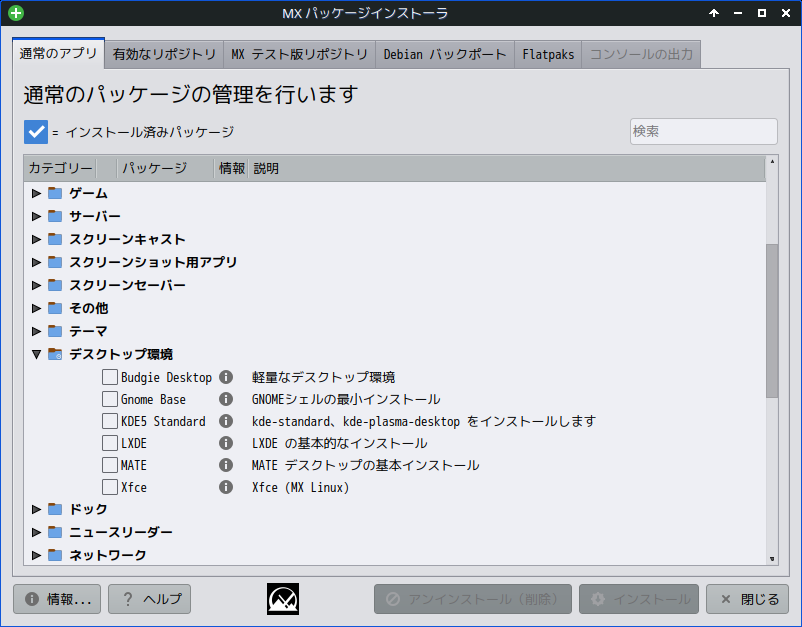This screenshot has height=627, width=802.
Task: Expand the スクリーンキャスト category
Action: click(x=36, y=239)
